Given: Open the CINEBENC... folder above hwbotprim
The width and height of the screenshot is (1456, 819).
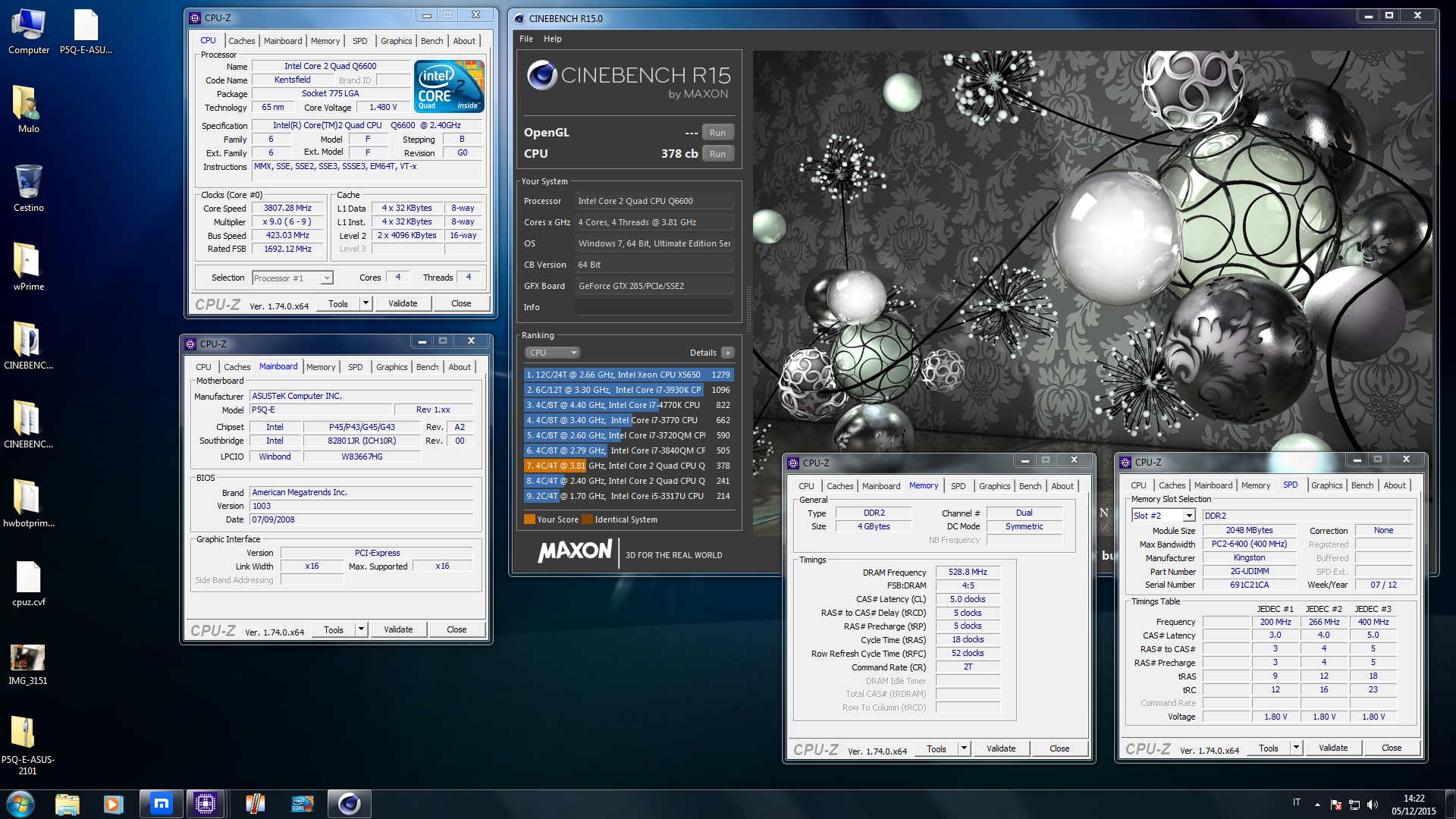Looking at the screenshot, I should (x=28, y=425).
